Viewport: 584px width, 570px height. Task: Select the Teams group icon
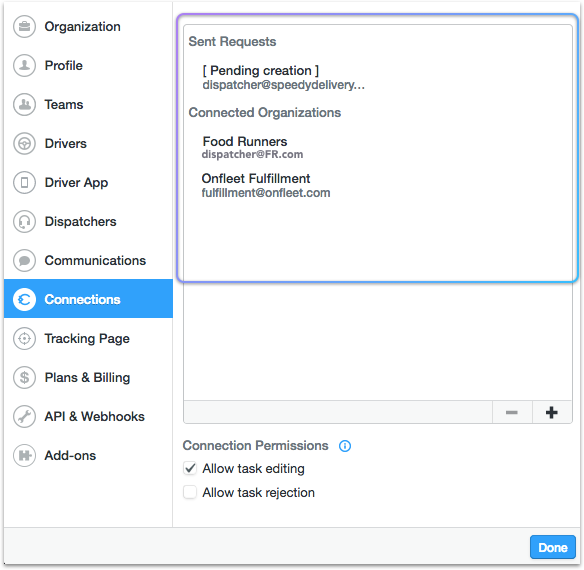coord(24,104)
